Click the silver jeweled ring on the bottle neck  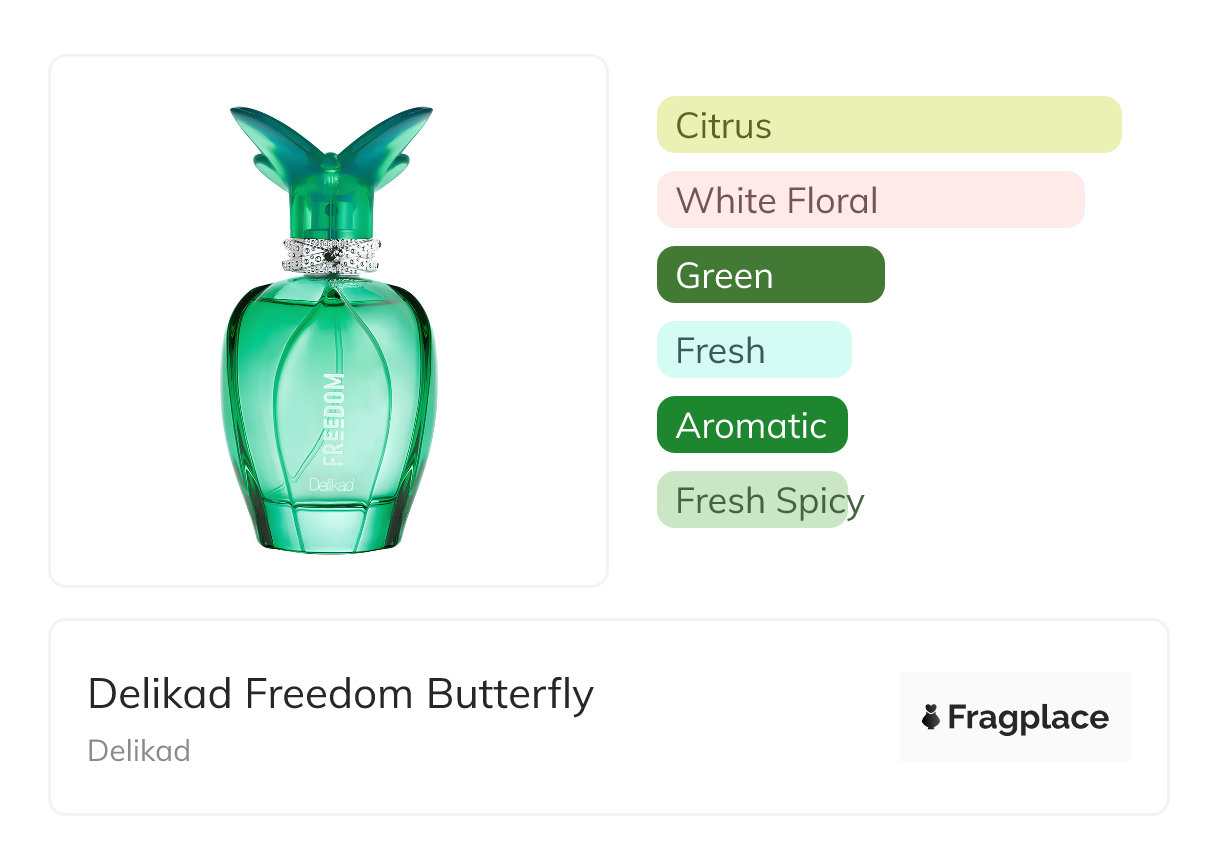329,256
